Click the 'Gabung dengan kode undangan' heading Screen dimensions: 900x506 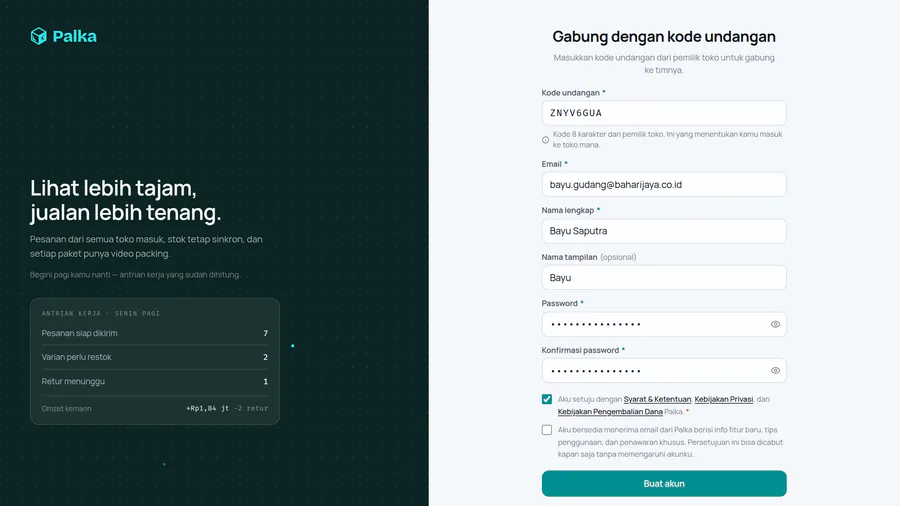[x=664, y=37]
